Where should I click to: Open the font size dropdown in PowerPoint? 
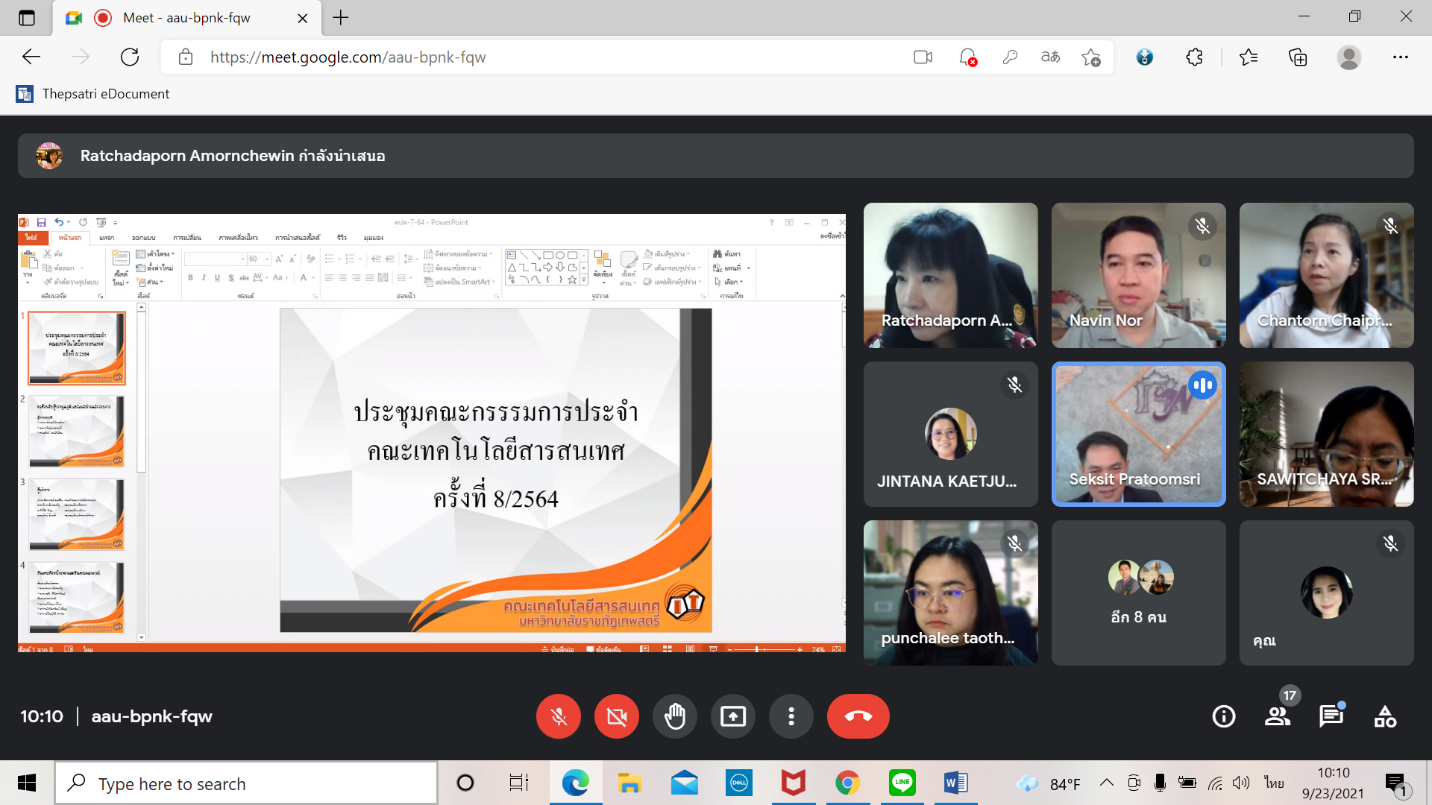point(265,259)
